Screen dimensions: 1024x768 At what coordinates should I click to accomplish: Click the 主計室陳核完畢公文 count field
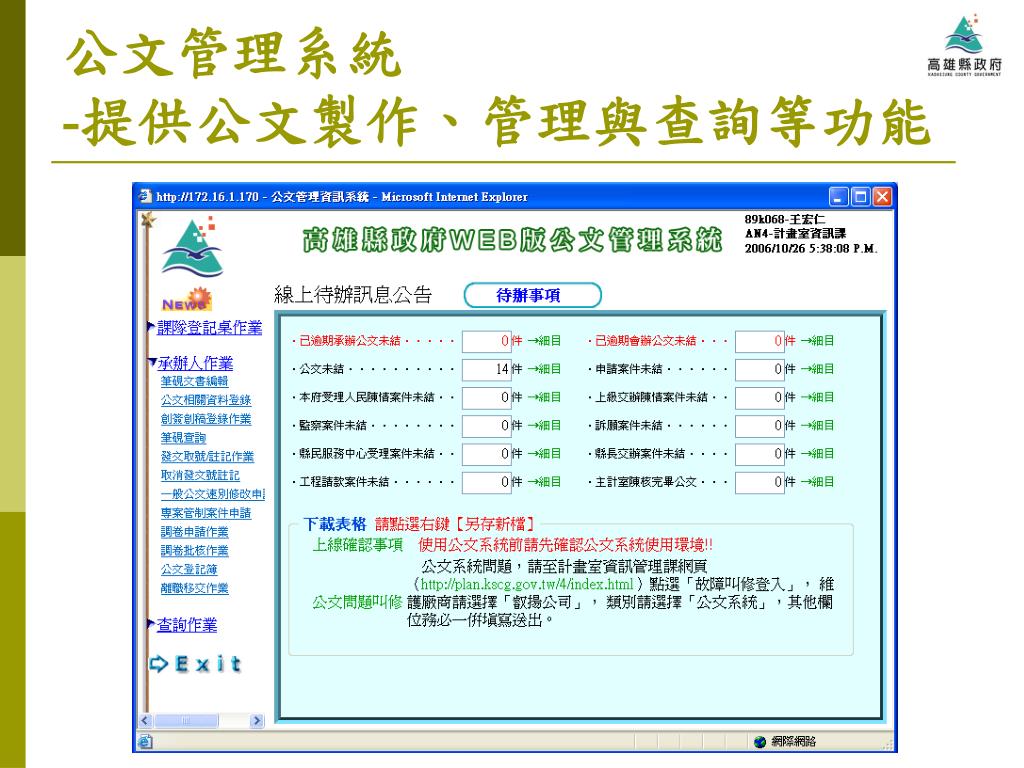760,483
